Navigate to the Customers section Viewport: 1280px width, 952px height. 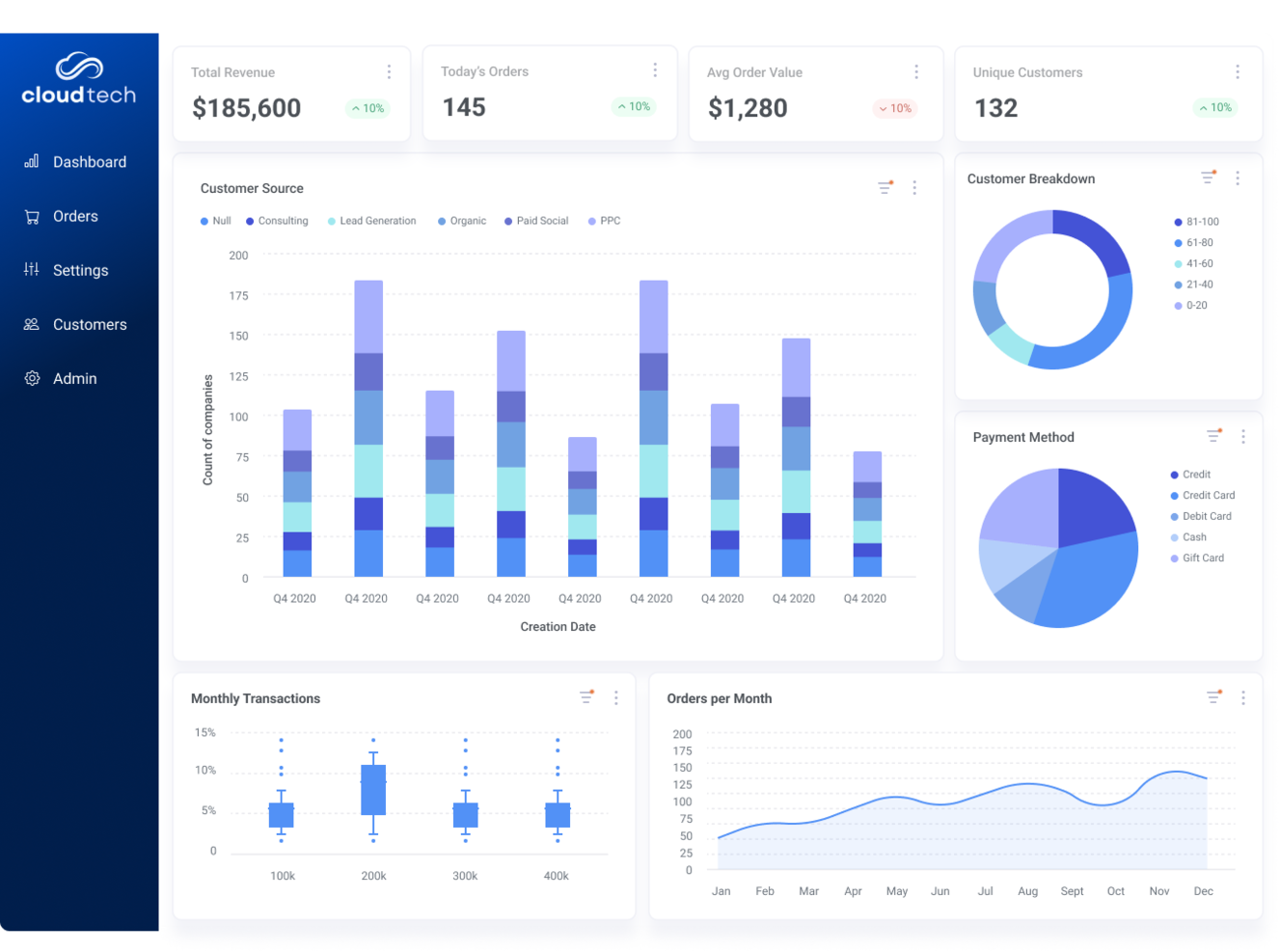[90, 324]
